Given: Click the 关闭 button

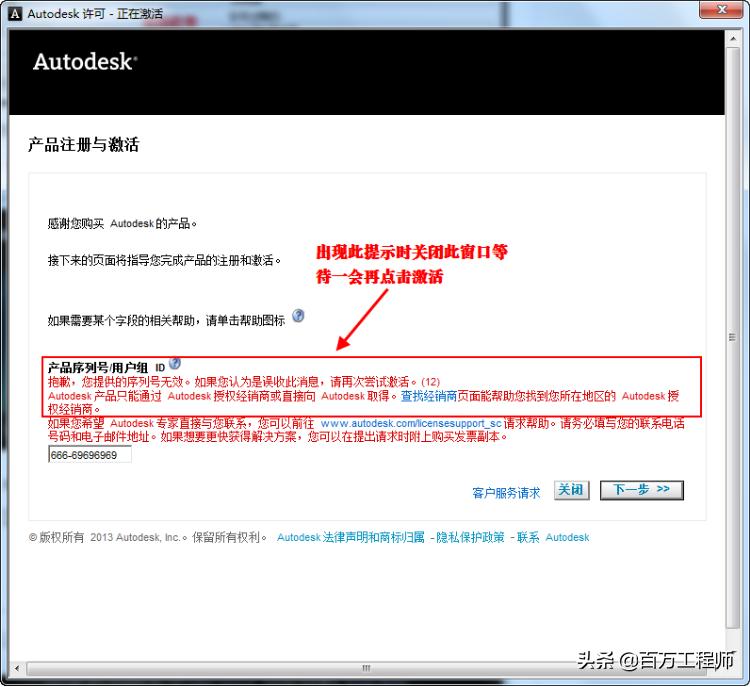Looking at the screenshot, I should tap(572, 490).
